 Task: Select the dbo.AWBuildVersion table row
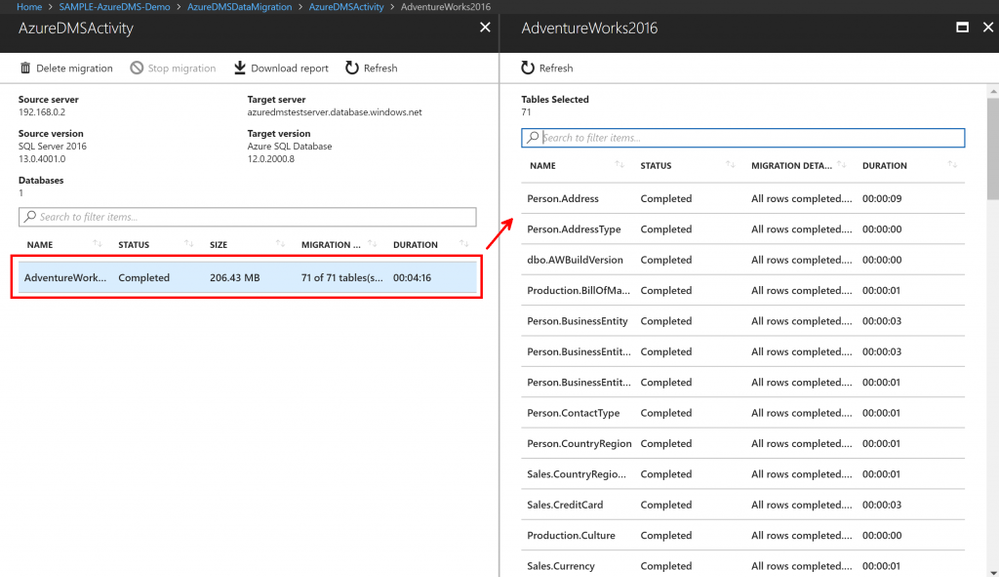click(743, 260)
